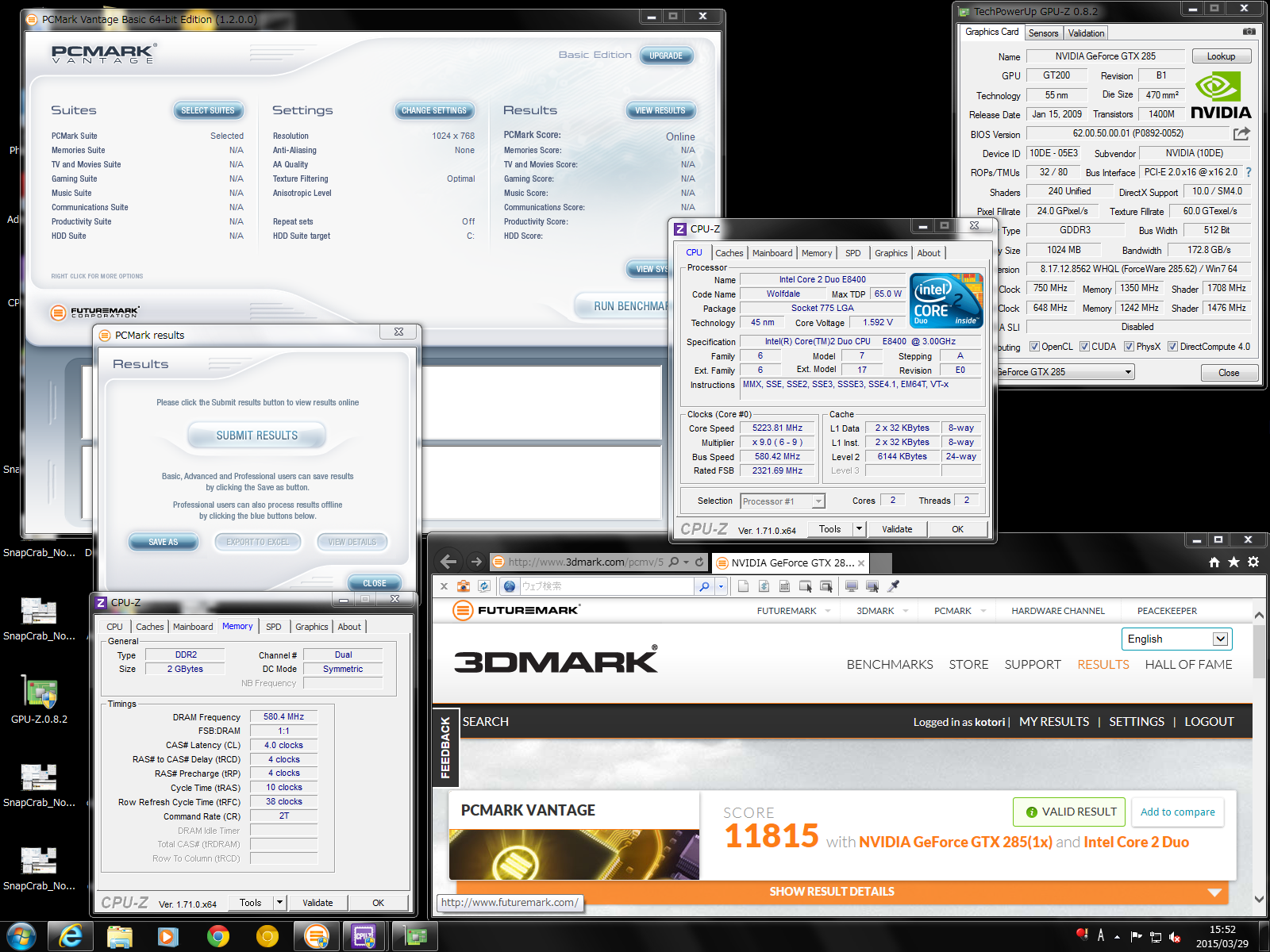The height and width of the screenshot is (952, 1270).
Task: Click Validate in CPU-Z processor window
Action: (897, 529)
